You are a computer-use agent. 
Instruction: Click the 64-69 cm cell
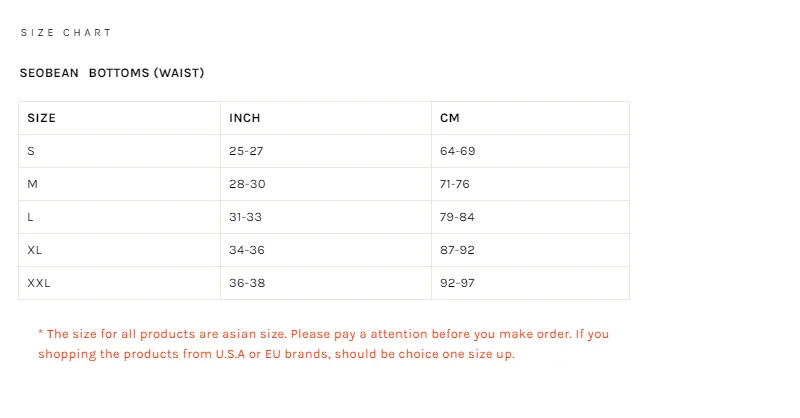coord(457,151)
